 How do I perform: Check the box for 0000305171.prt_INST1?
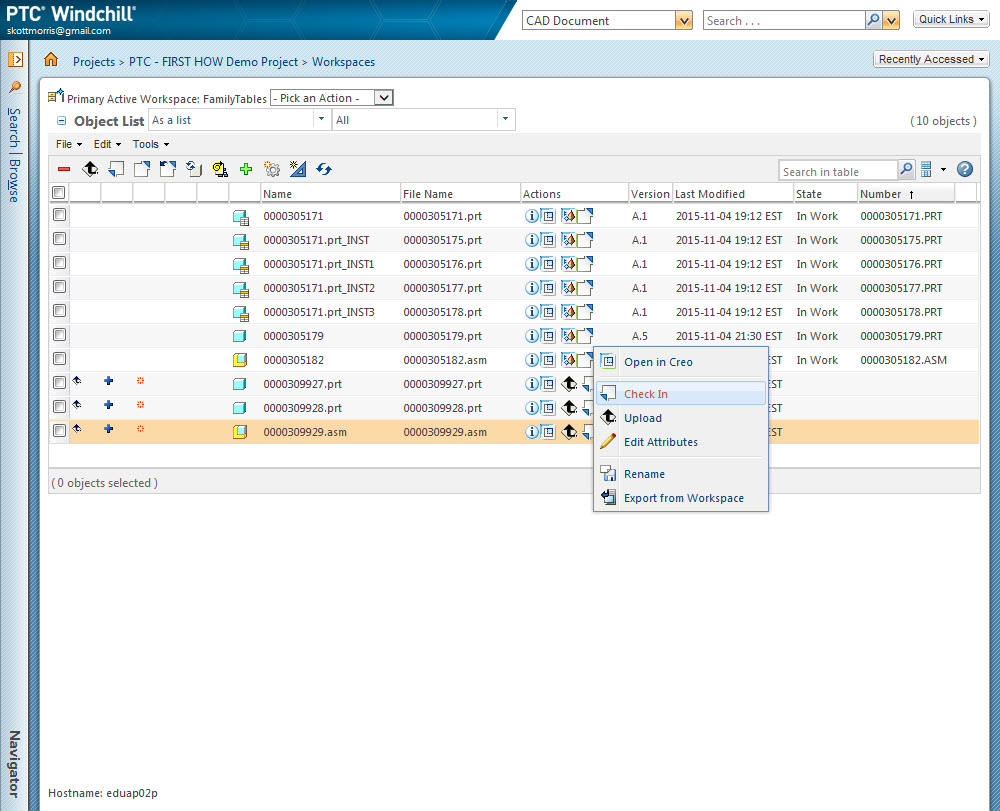pyautogui.click(x=59, y=263)
